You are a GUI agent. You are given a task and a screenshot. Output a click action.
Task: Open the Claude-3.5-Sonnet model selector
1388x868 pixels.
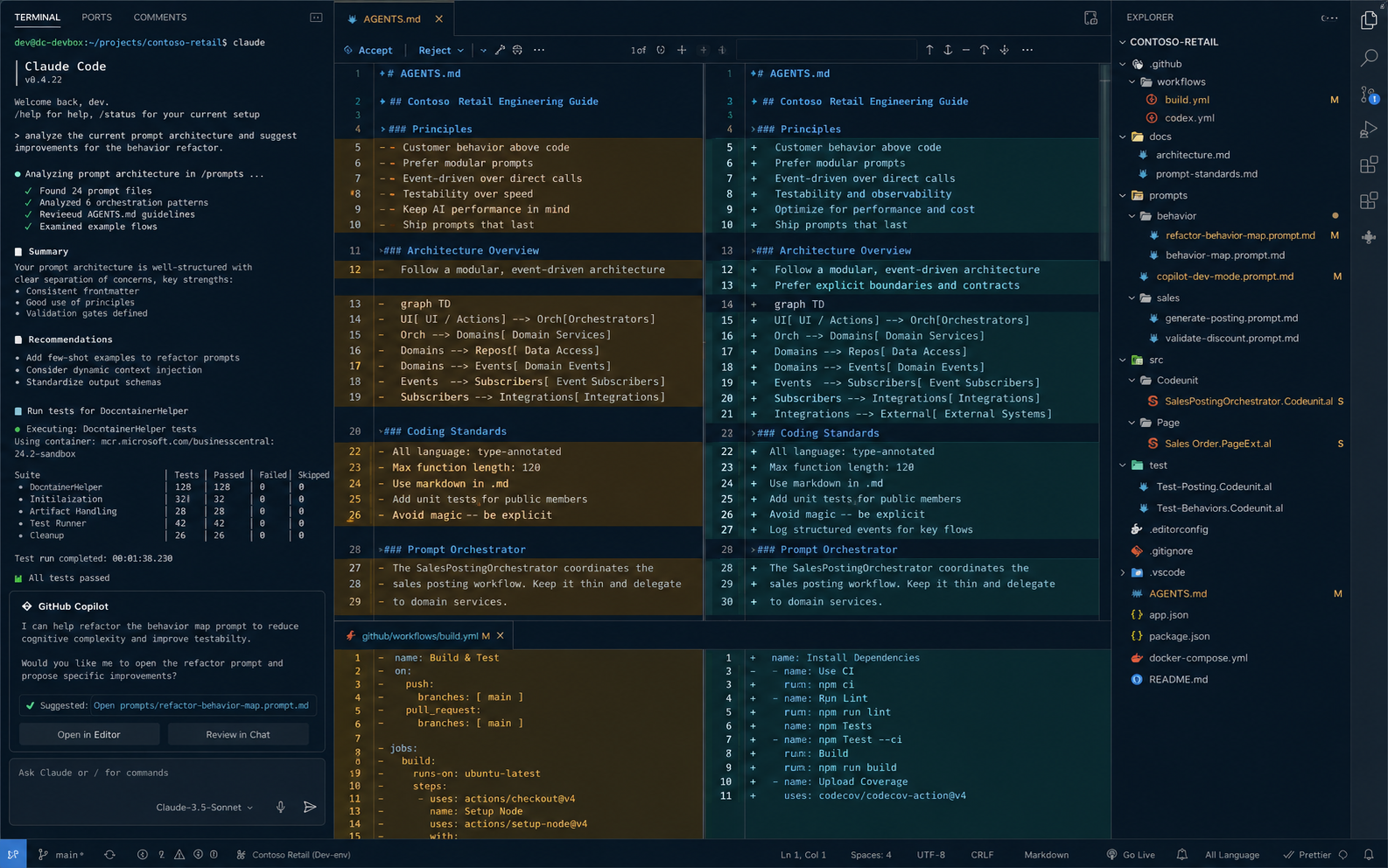(205, 808)
